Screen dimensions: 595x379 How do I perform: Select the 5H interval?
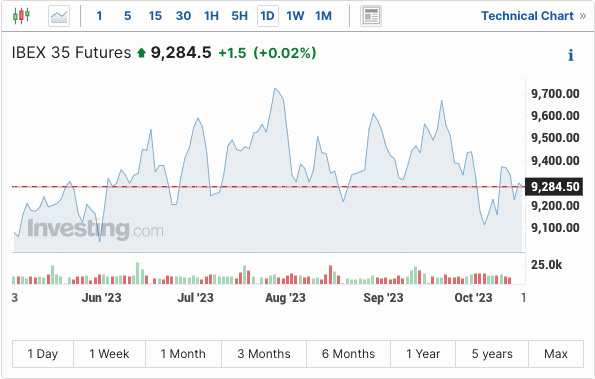239,16
